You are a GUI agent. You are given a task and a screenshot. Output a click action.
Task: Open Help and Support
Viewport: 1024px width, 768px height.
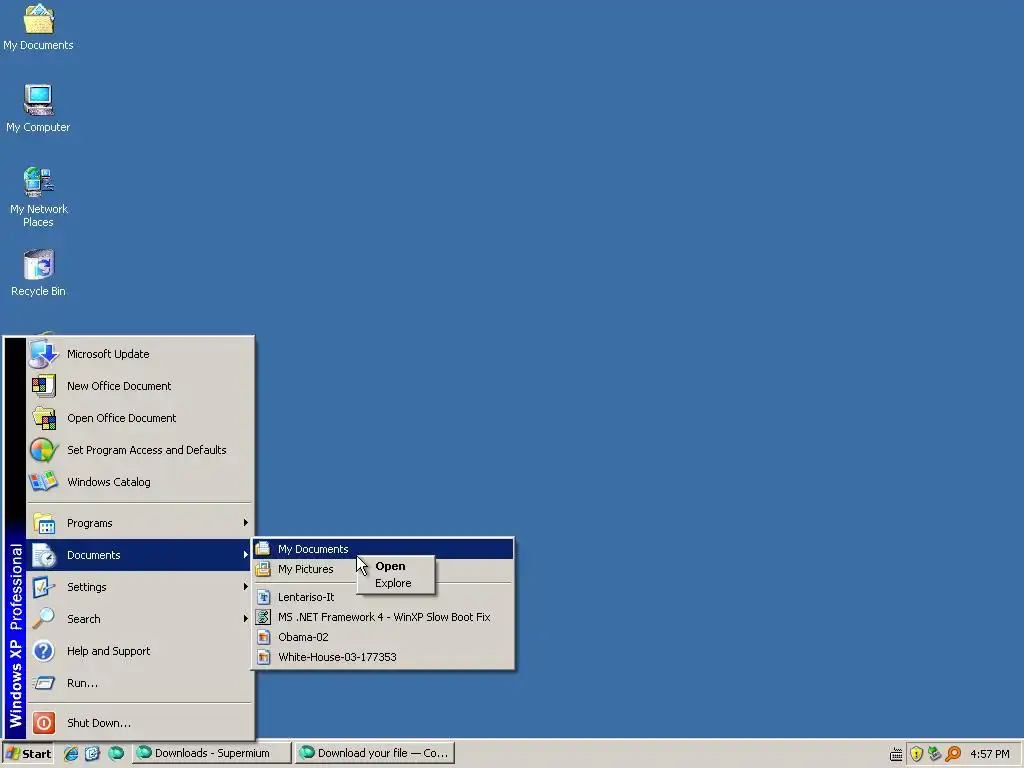point(140,651)
